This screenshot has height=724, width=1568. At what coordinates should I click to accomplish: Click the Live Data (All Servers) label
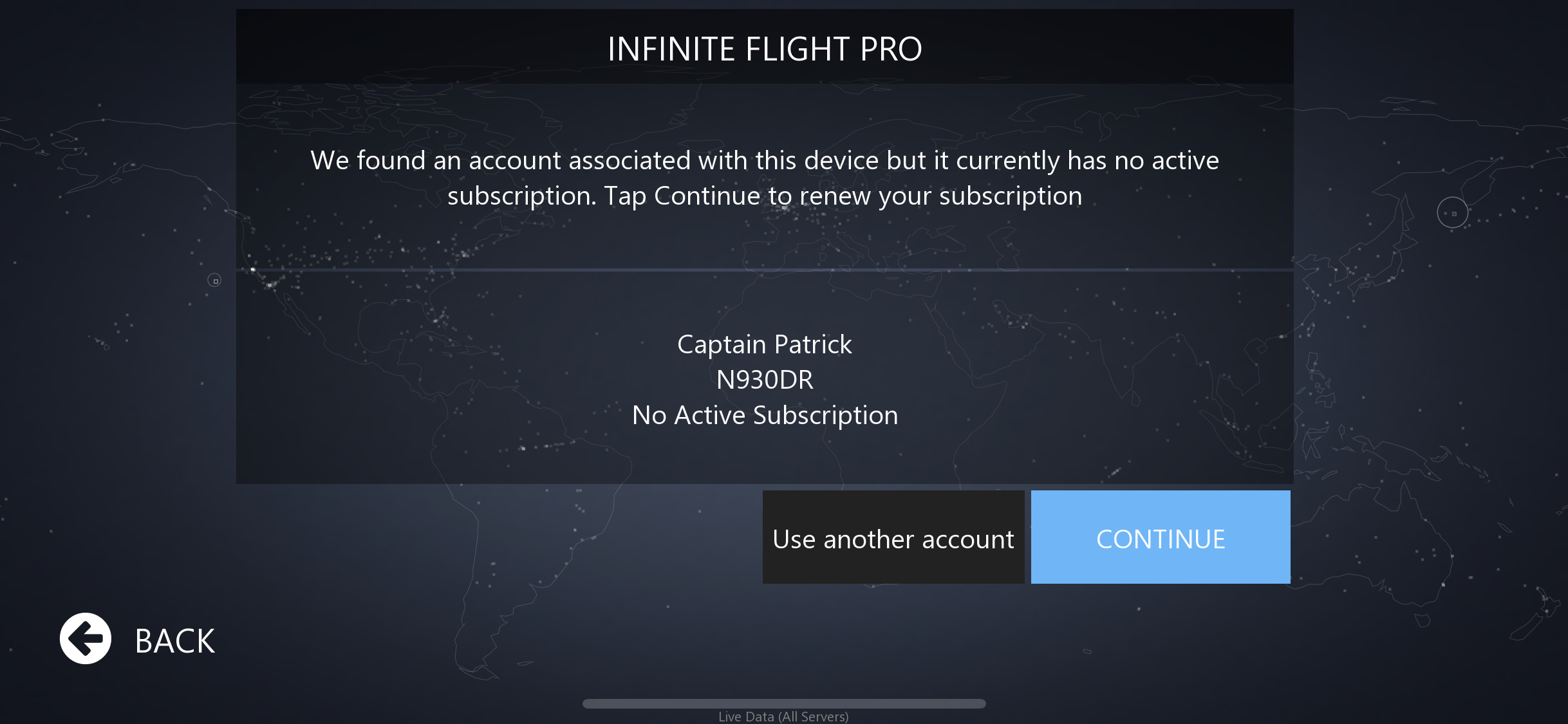[x=783, y=716]
